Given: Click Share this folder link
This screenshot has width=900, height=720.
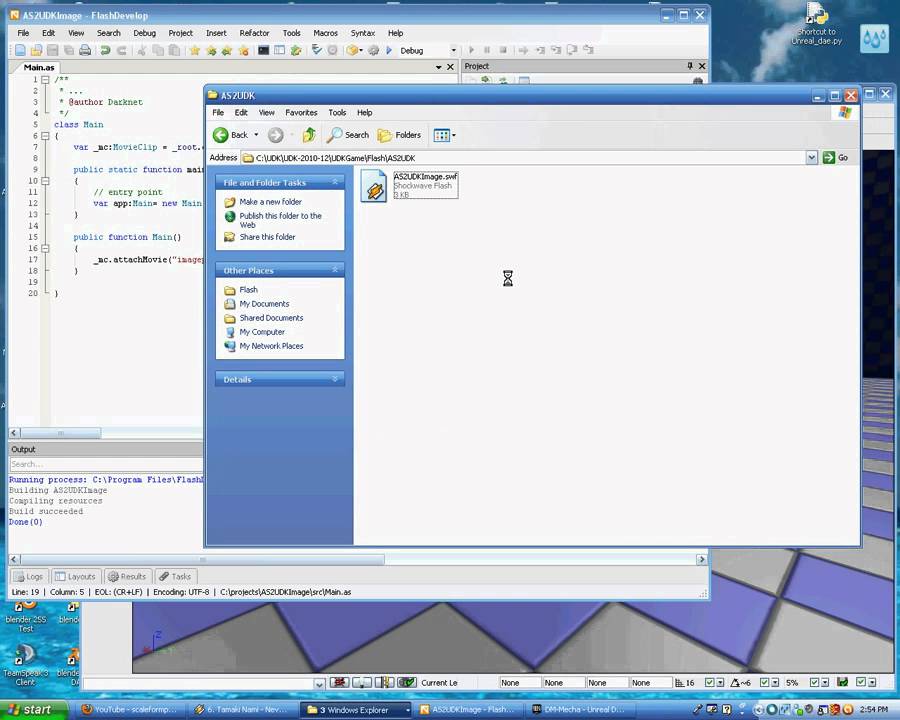Looking at the screenshot, I should click(x=267, y=237).
